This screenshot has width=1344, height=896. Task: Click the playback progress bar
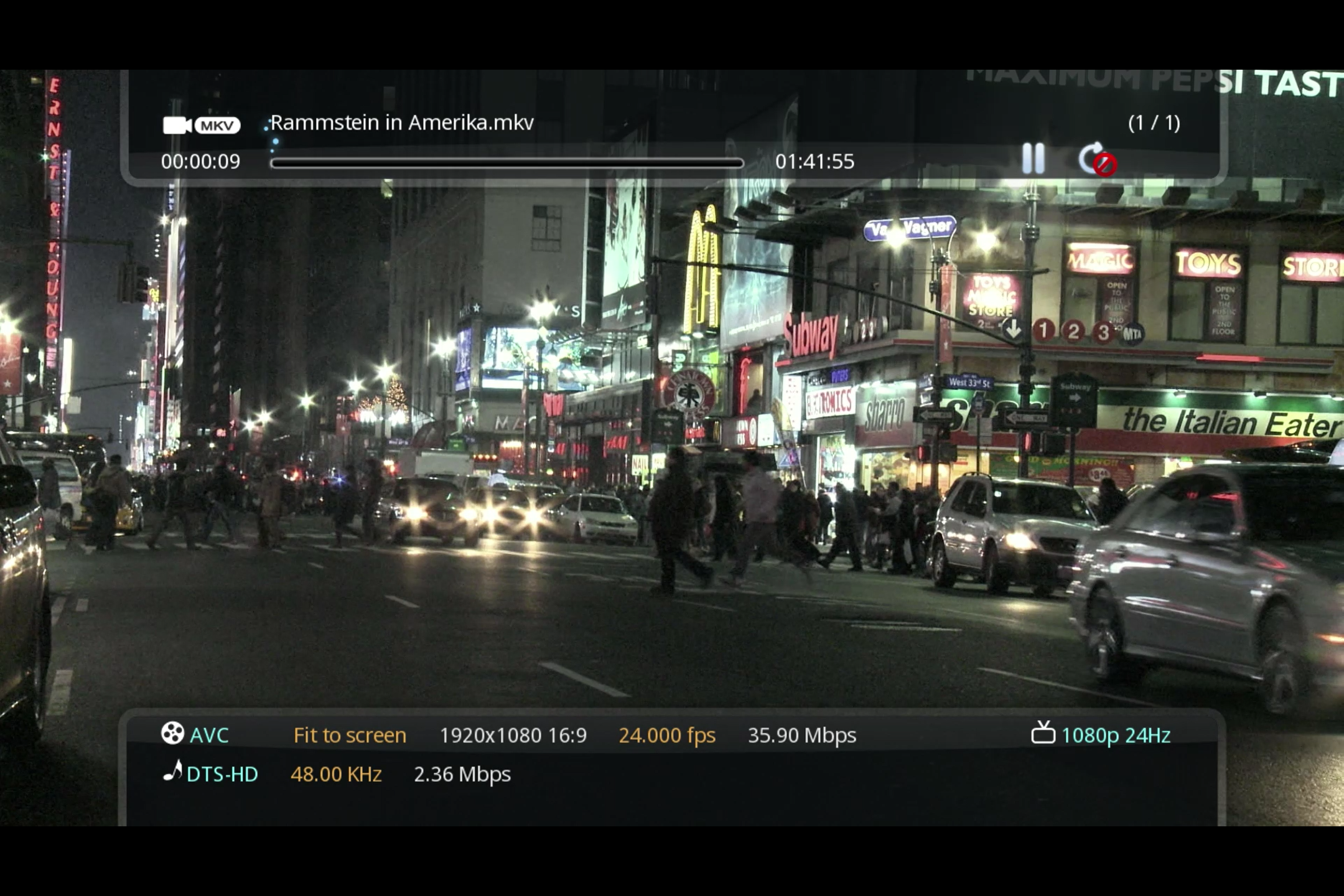(507, 163)
